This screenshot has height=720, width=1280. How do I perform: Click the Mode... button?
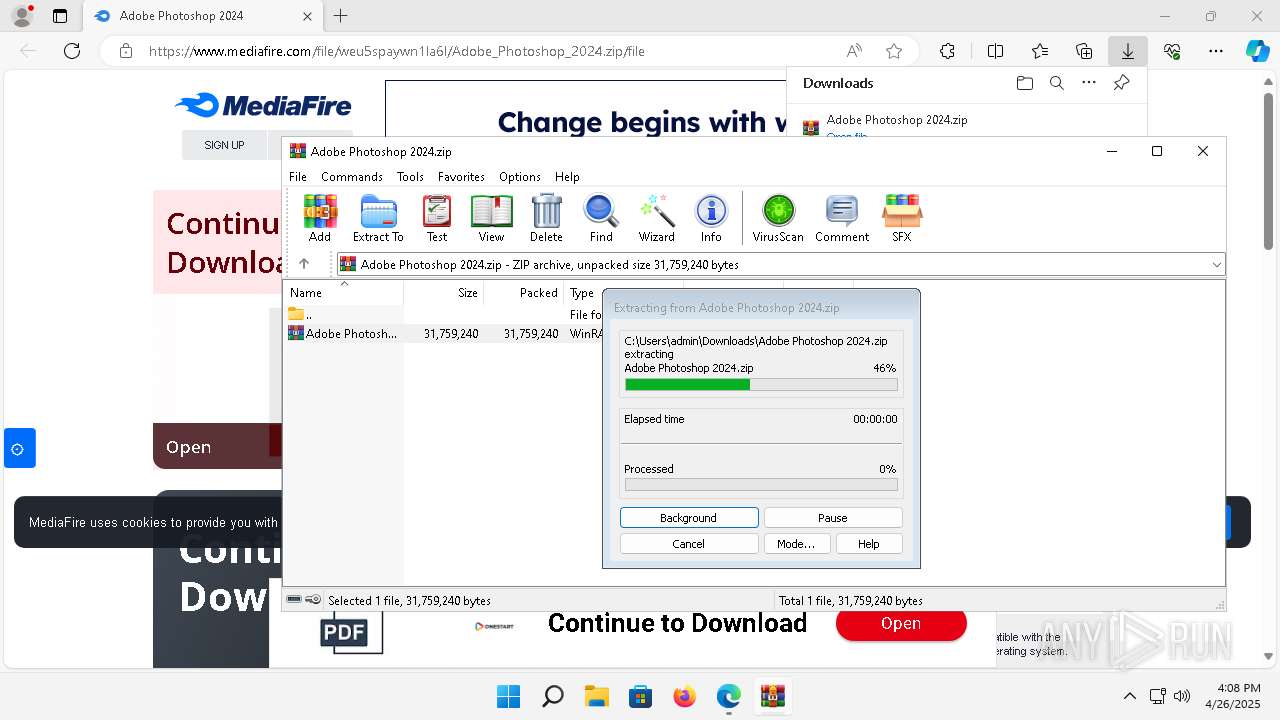(796, 544)
